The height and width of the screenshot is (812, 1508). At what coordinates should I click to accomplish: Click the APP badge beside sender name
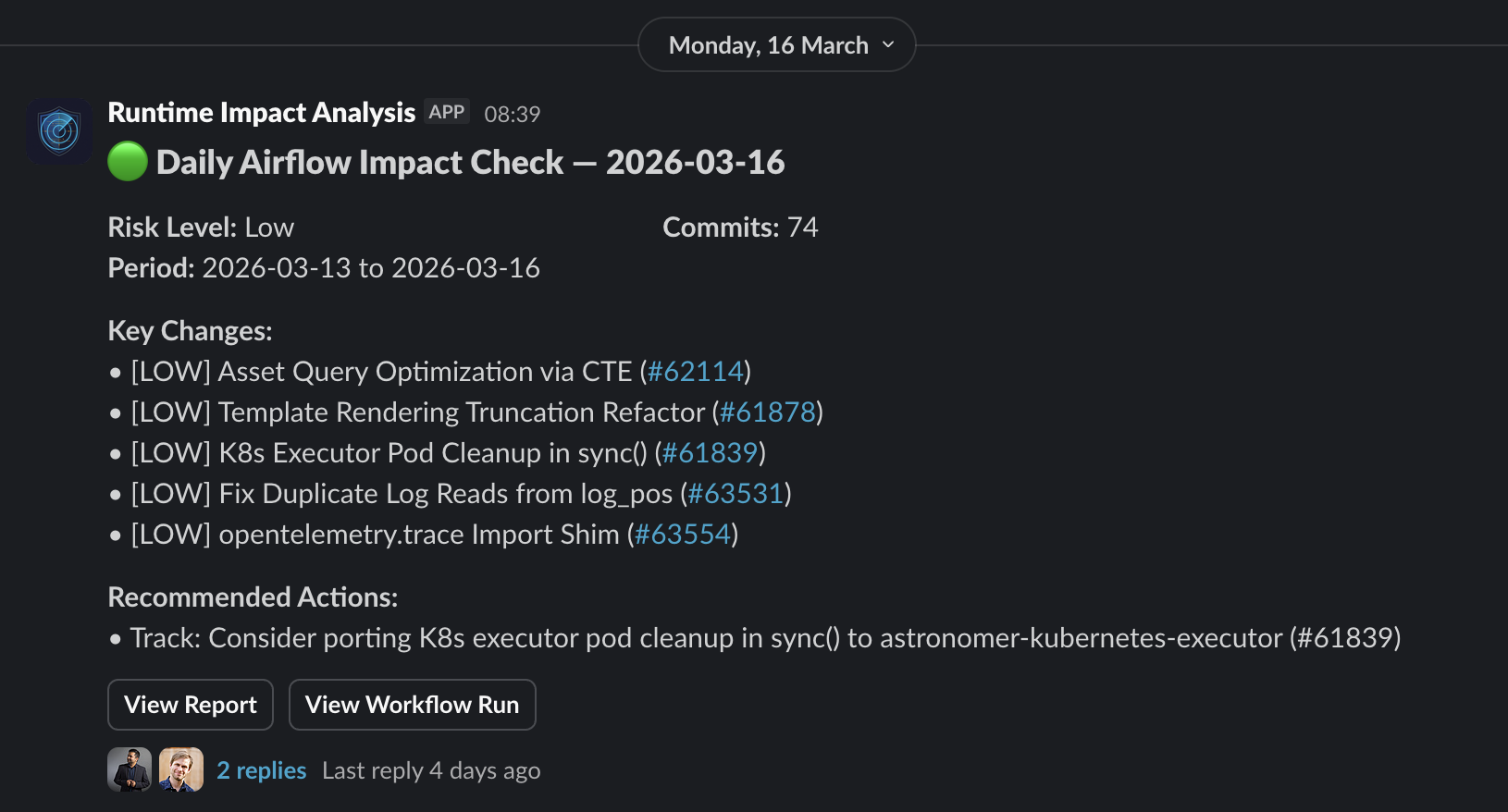[x=447, y=112]
